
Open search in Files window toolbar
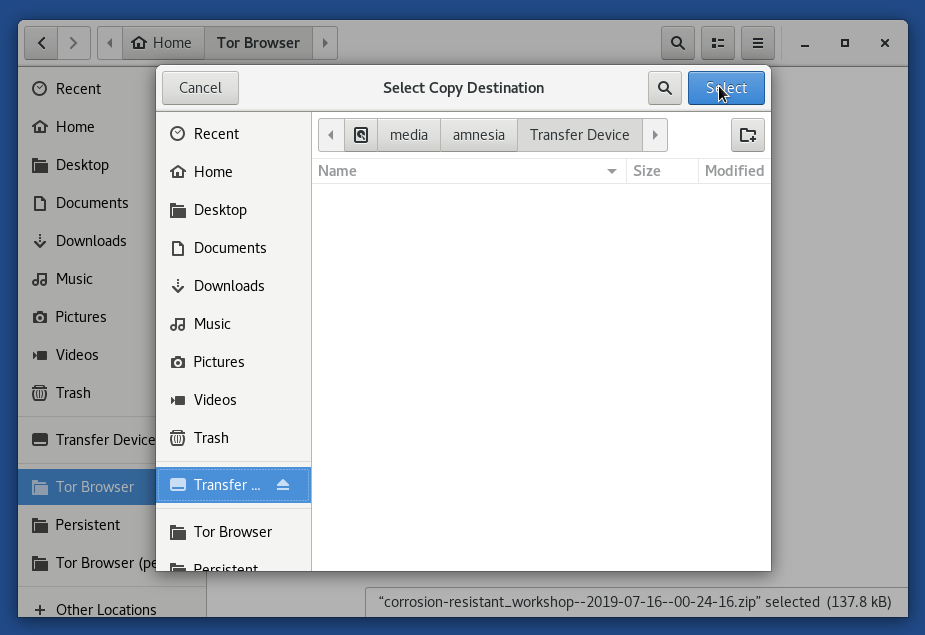pos(678,43)
